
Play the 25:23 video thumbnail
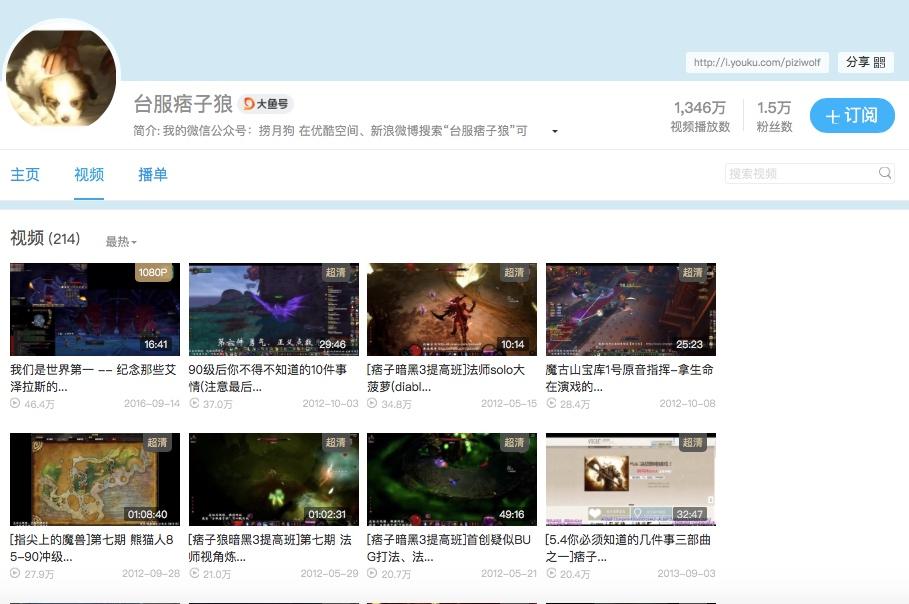(631, 309)
